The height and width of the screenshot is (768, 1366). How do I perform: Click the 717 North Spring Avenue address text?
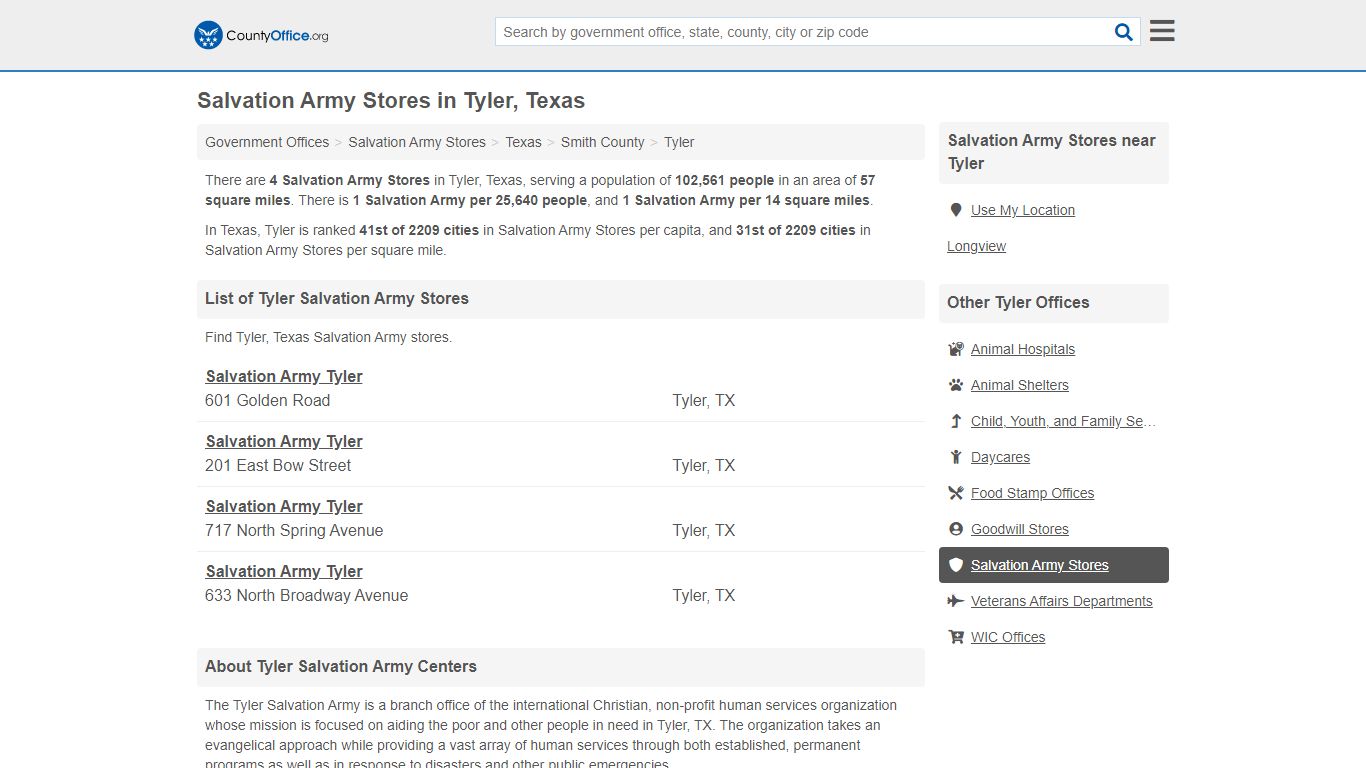point(294,530)
